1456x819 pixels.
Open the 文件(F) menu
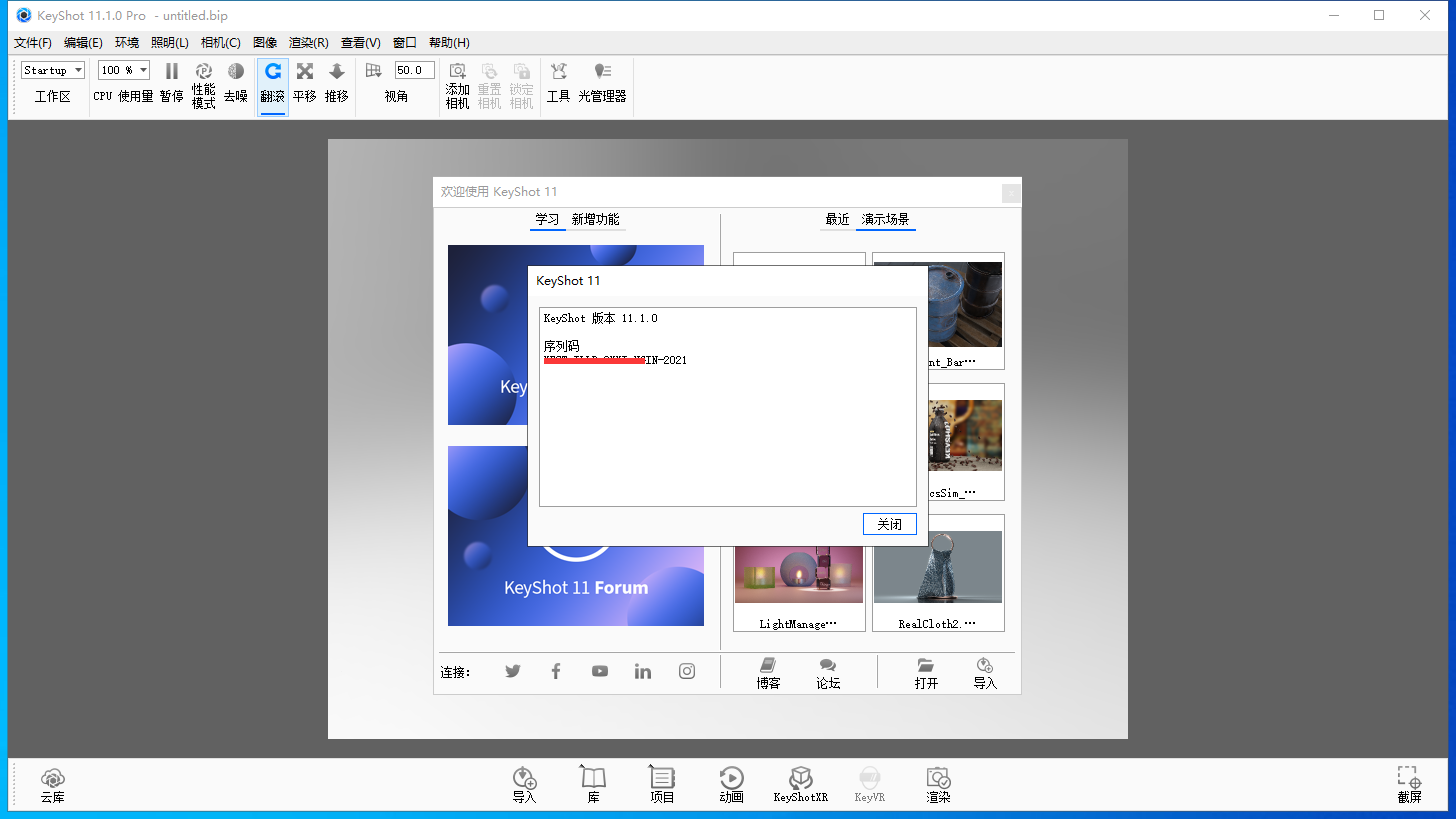click(33, 43)
